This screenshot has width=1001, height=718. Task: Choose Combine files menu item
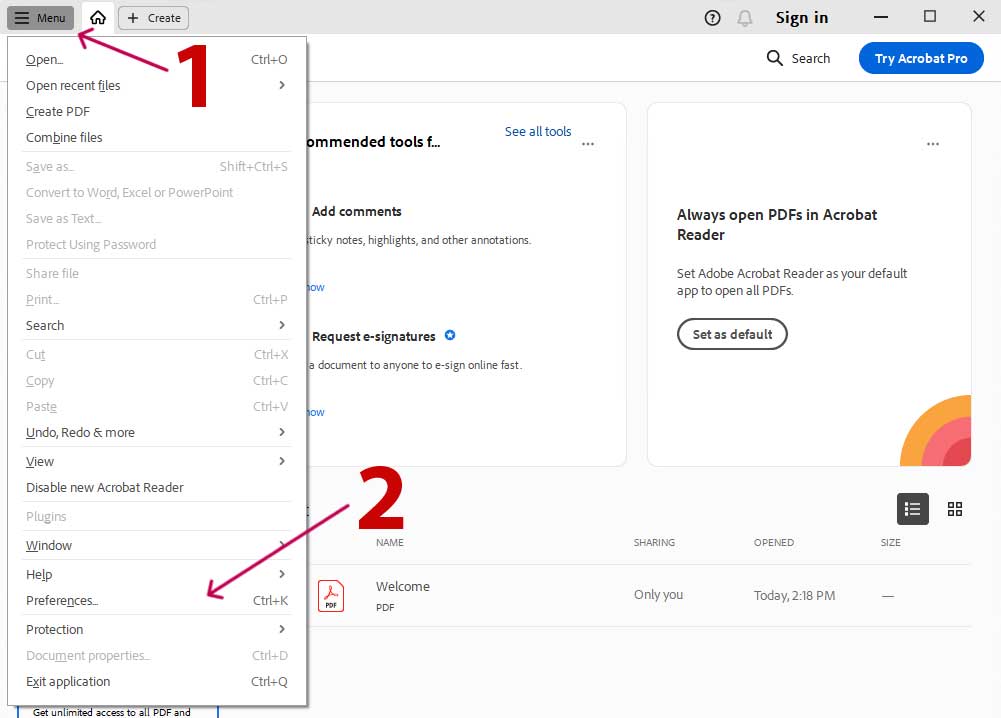[x=156, y=137]
